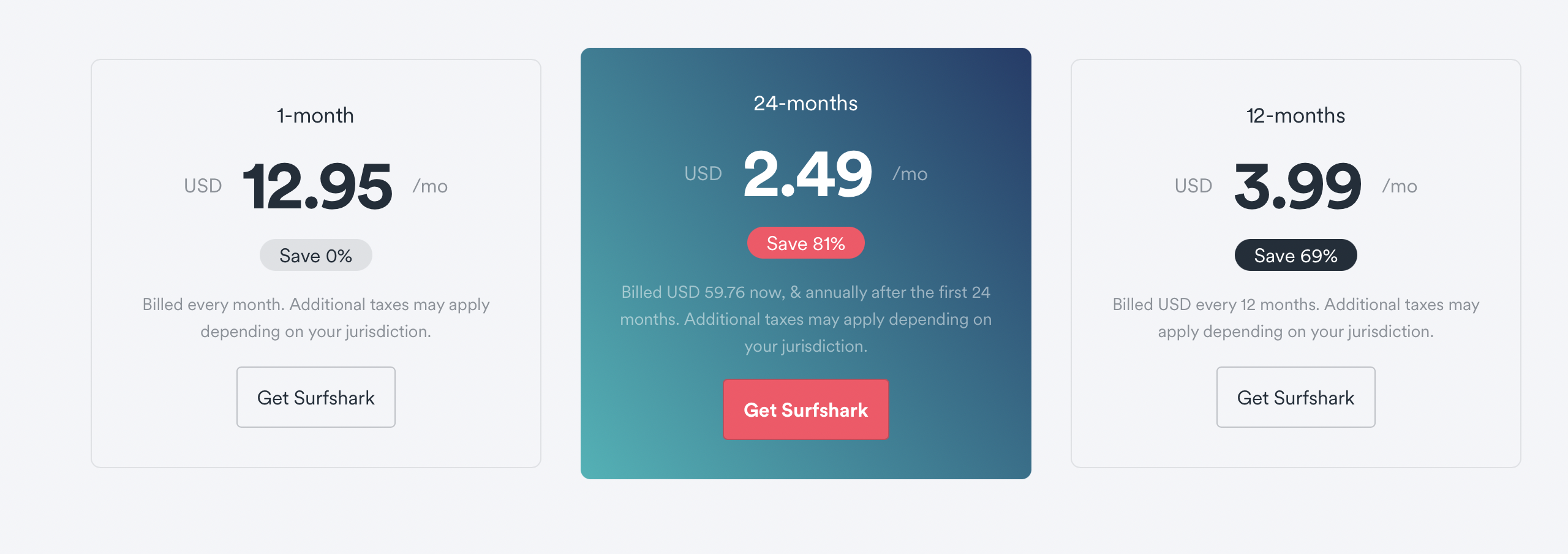Click the red Get Surfshark button

806,409
